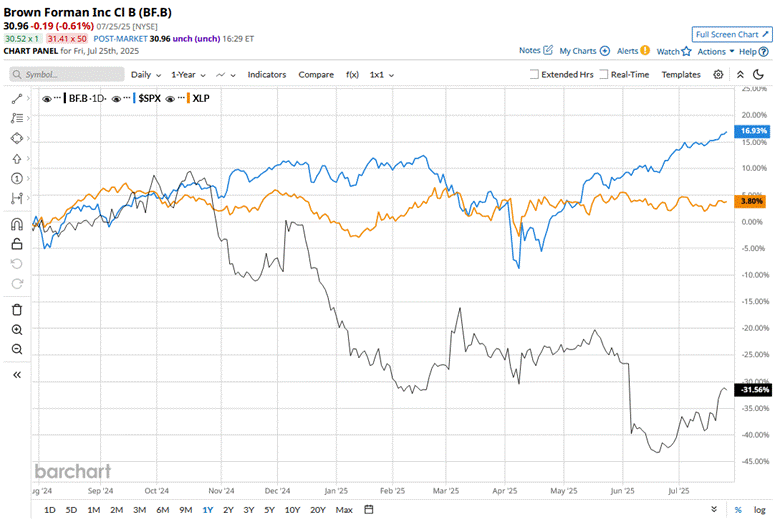Select the 5D range
The height and width of the screenshot is (520, 780).
71,510
